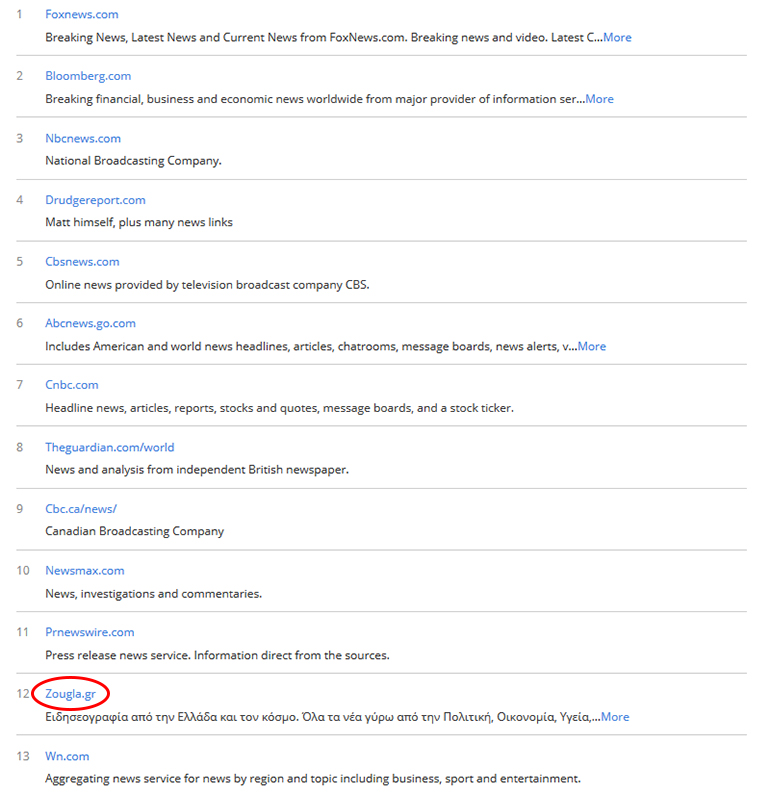This screenshot has width=770, height=794.
Task: Open the Newsmax.com link
Action: click(x=85, y=570)
